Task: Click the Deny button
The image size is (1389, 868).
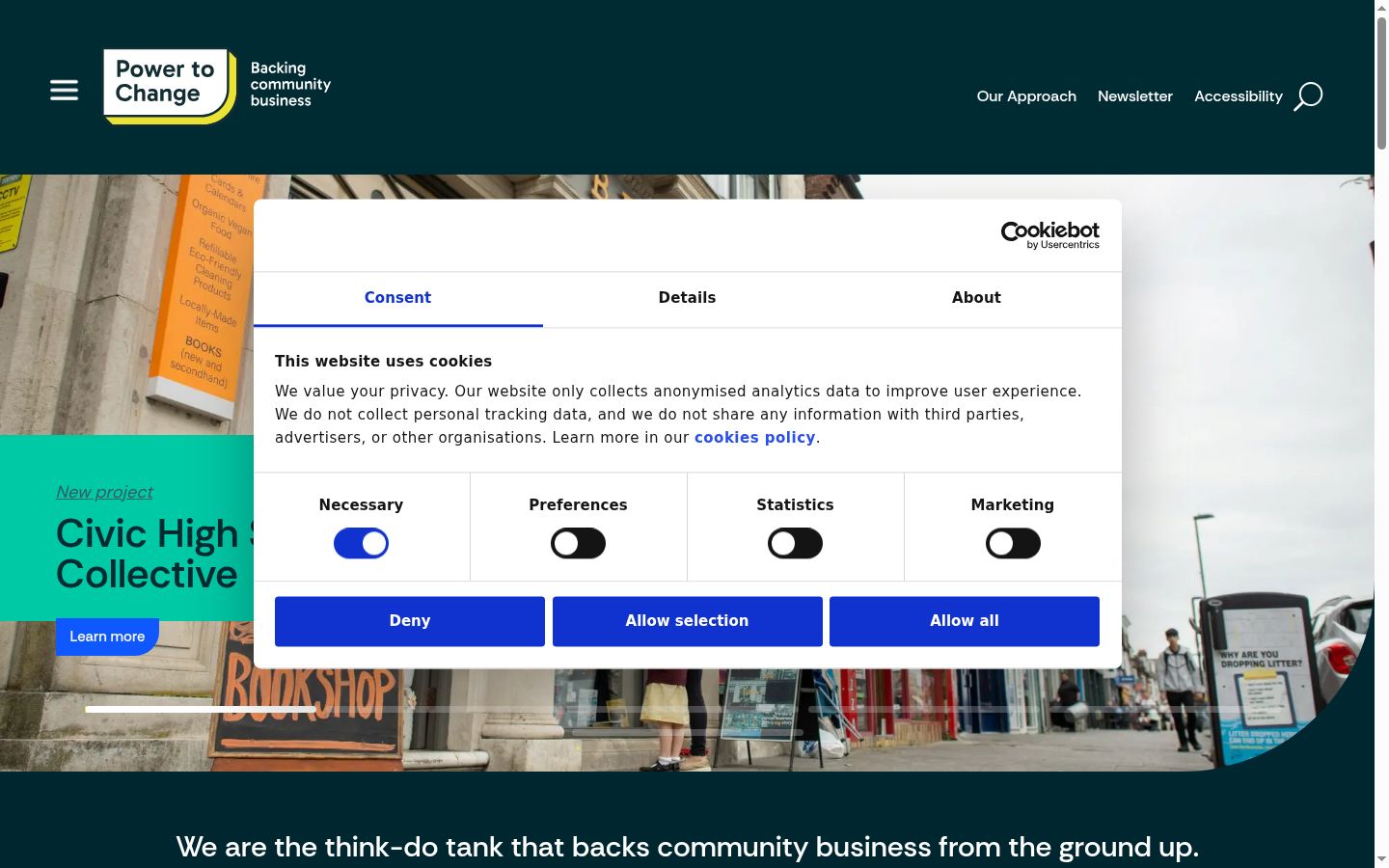Action: 410,621
